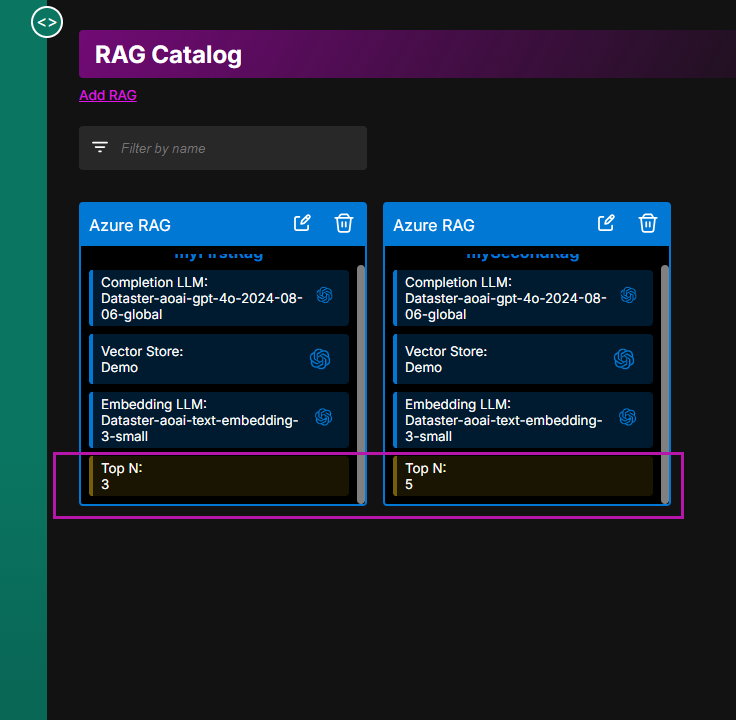
Task: Click the RAG Catalog page heading
Action: [169, 55]
